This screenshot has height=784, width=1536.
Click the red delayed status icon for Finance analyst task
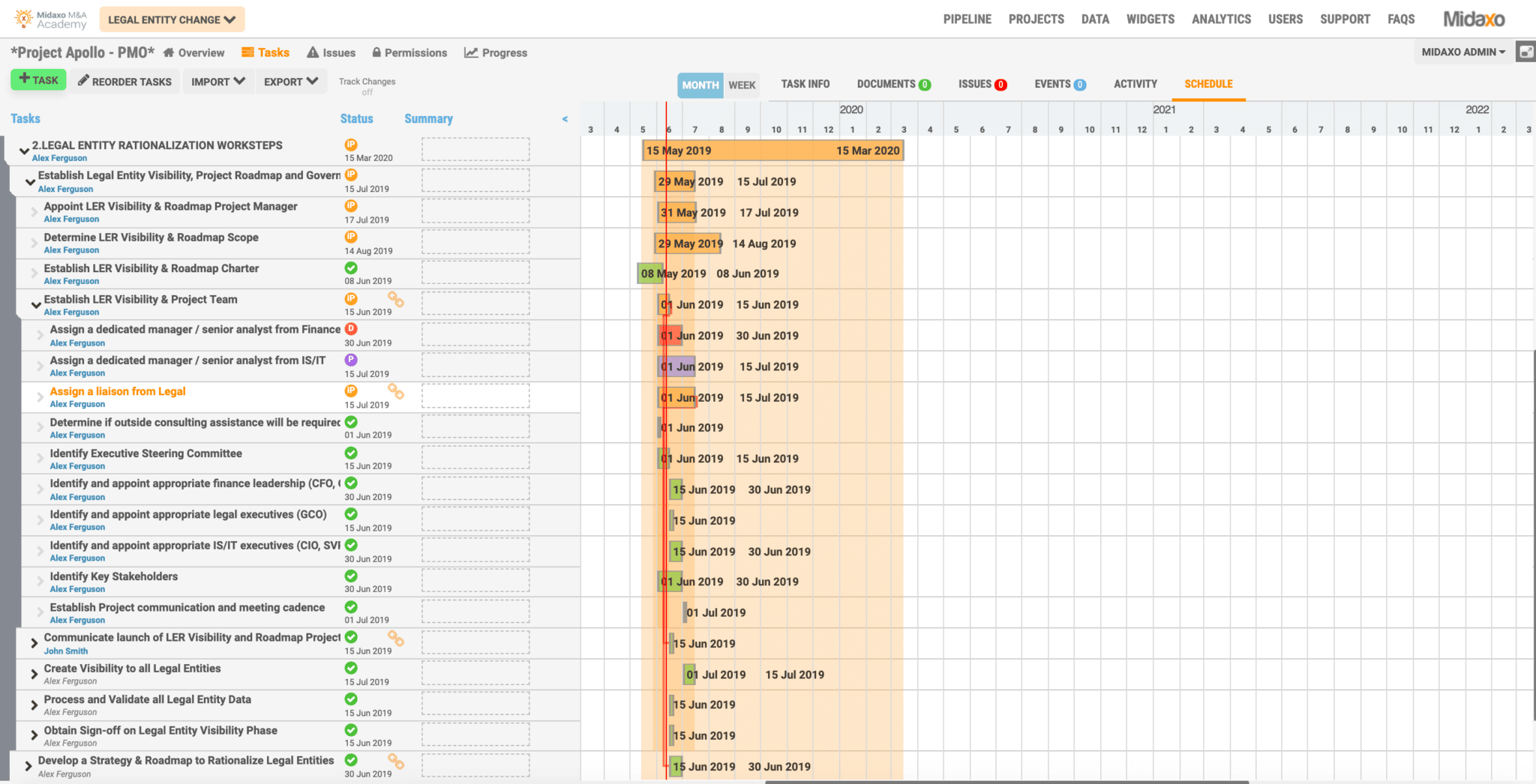pyautogui.click(x=350, y=329)
